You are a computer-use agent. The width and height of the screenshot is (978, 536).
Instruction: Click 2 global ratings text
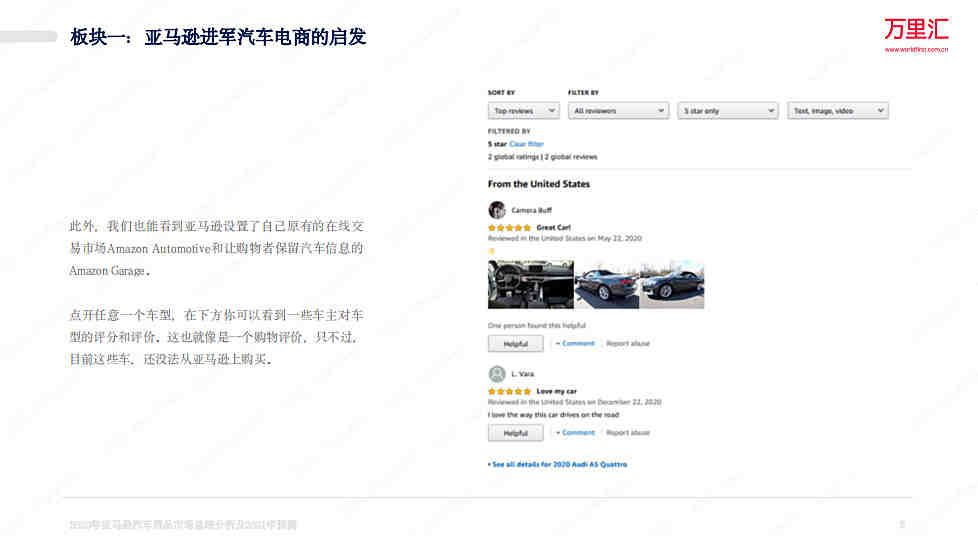click(x=513, y=157)
